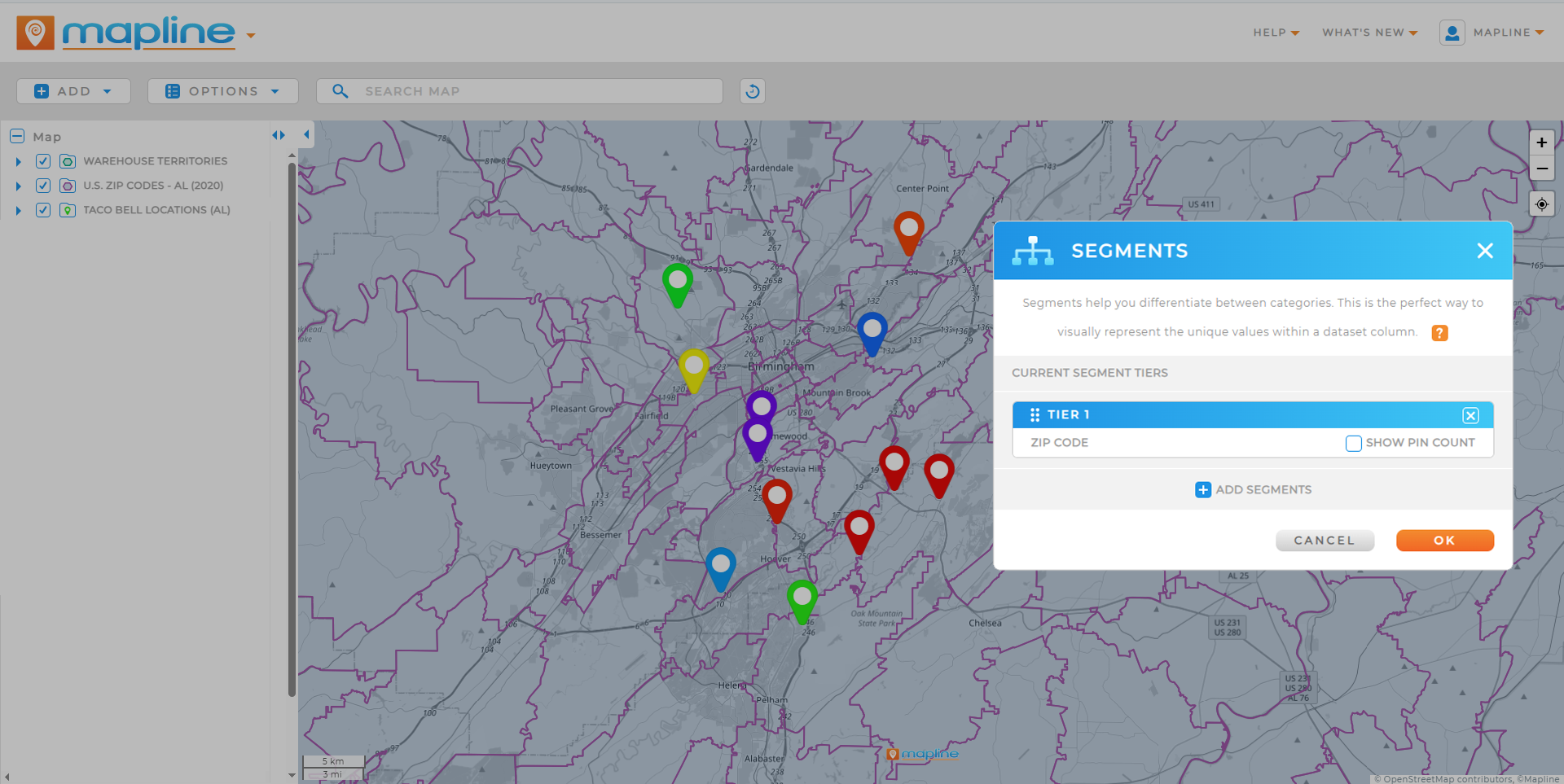
Task: Expand U.S. Zip Codes AL layer
Action: coord(18,186)
